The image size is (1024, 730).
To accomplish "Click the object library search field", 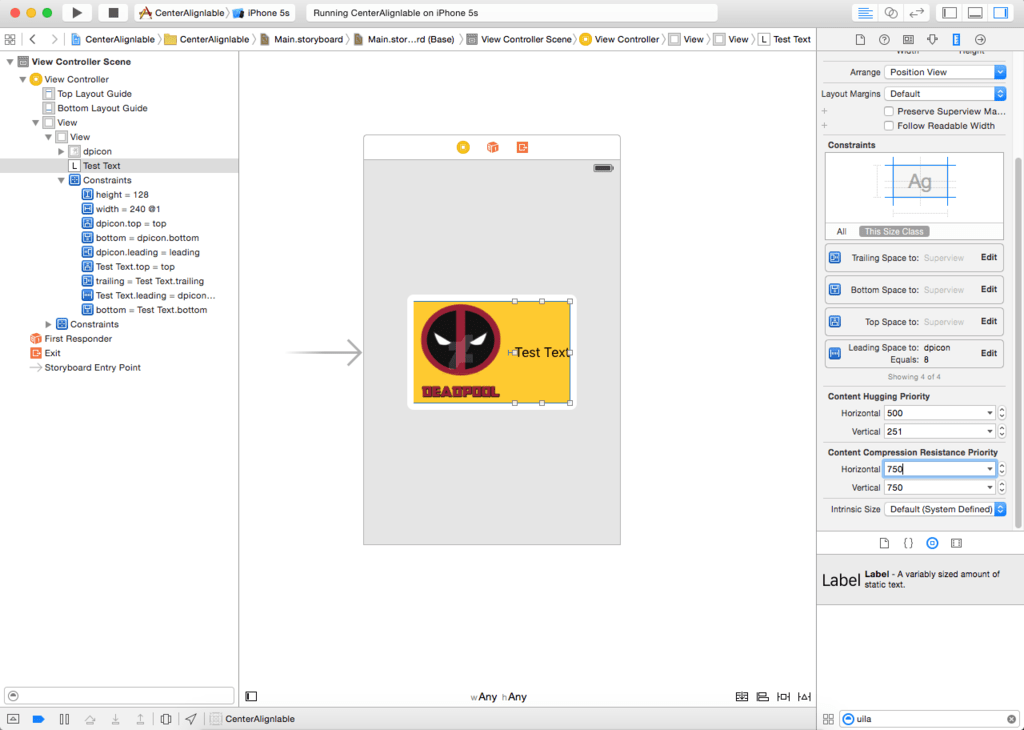I will (x=929, y=719).
